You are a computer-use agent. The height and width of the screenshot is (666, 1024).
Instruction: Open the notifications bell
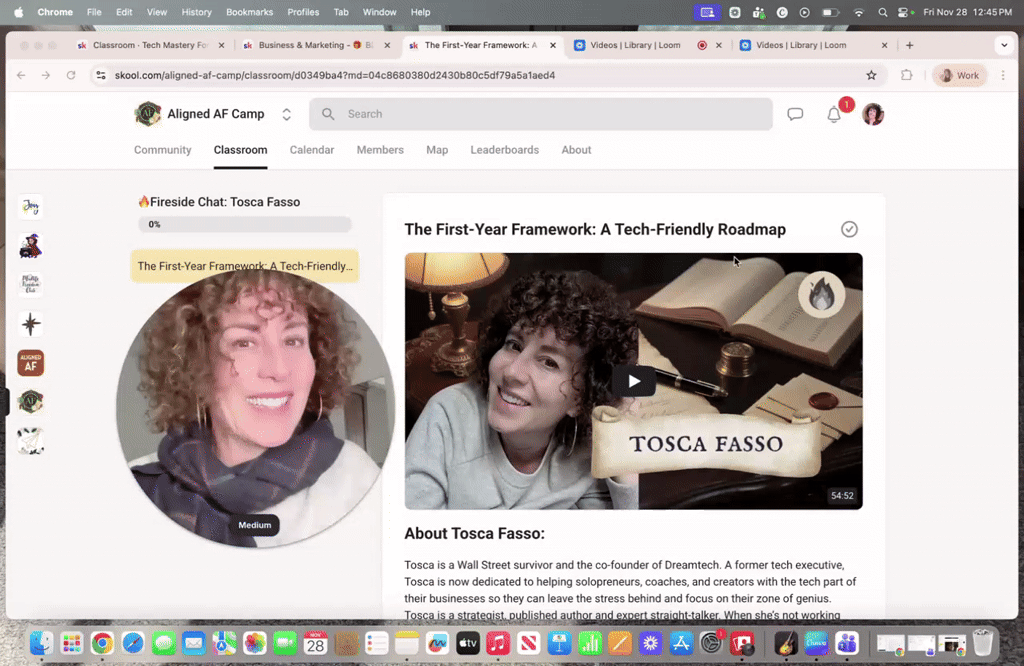(x=834, y=114)
